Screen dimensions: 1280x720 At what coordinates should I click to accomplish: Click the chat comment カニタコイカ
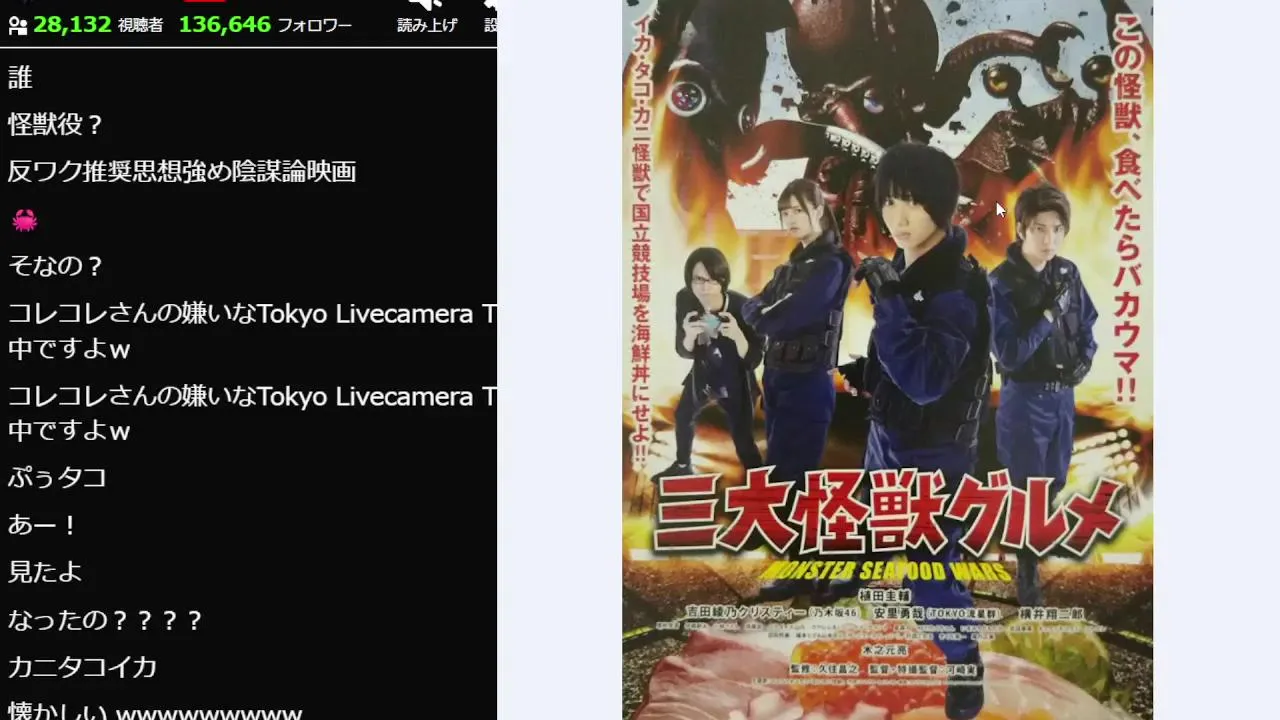(83, 667)
